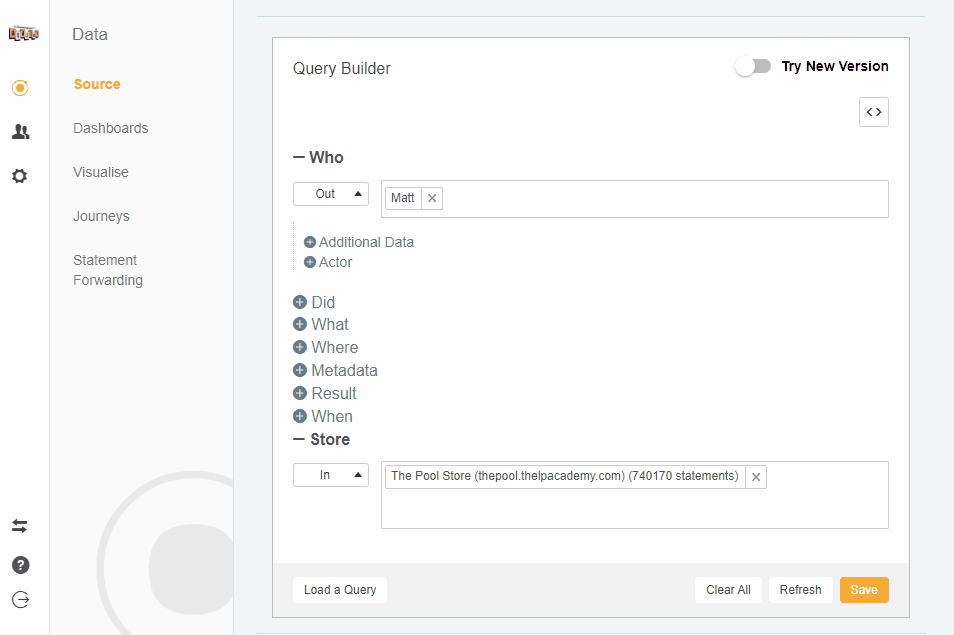Open the Users section via people icon
The height and width of the screenshot is (635, 954).
(x=20, y=131)
